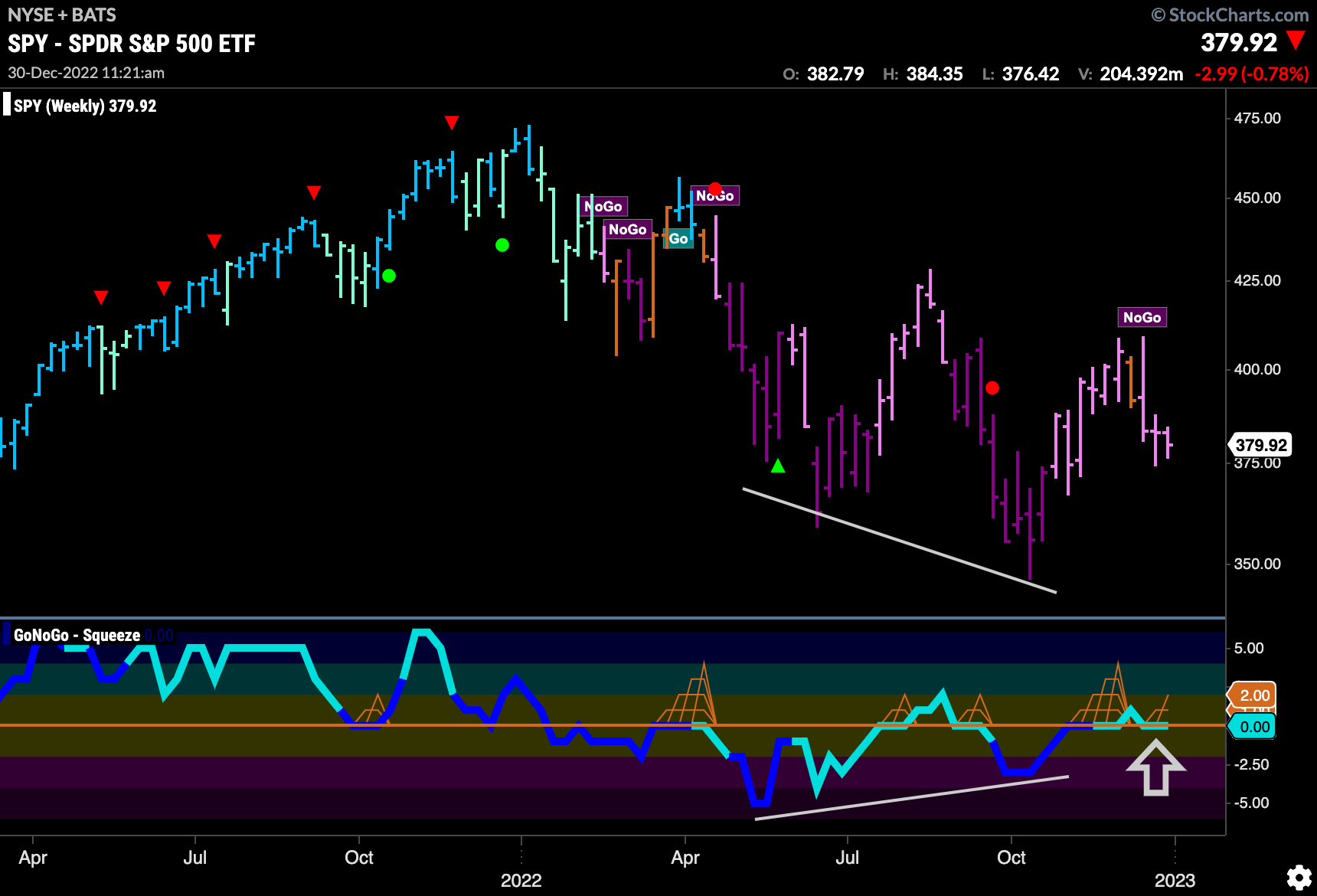
Task: Click the large 379.92 price at top right
Action: [x=1239, y=42]
